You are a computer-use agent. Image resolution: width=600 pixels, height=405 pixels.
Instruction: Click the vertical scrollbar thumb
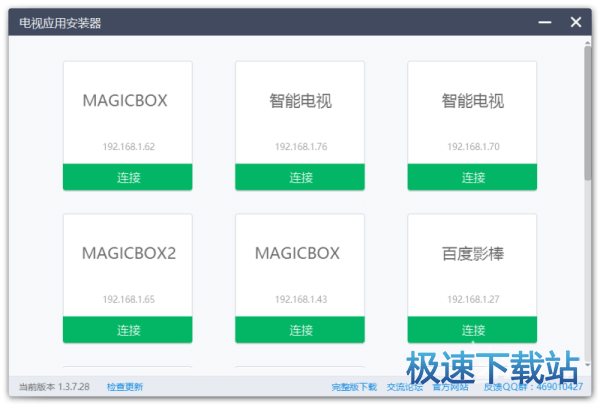[587, 113]
